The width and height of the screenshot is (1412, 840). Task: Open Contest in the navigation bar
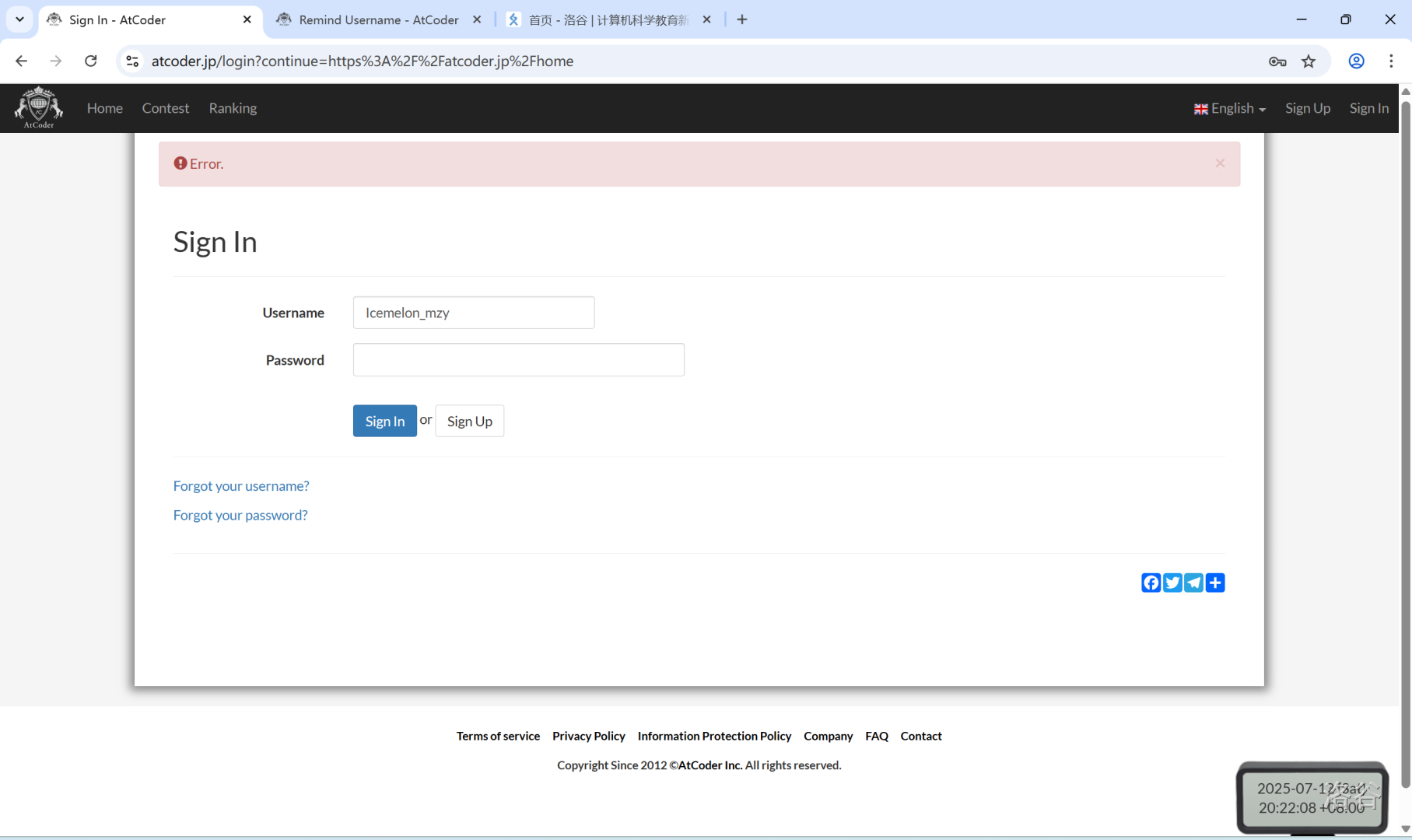coord(165,108)
